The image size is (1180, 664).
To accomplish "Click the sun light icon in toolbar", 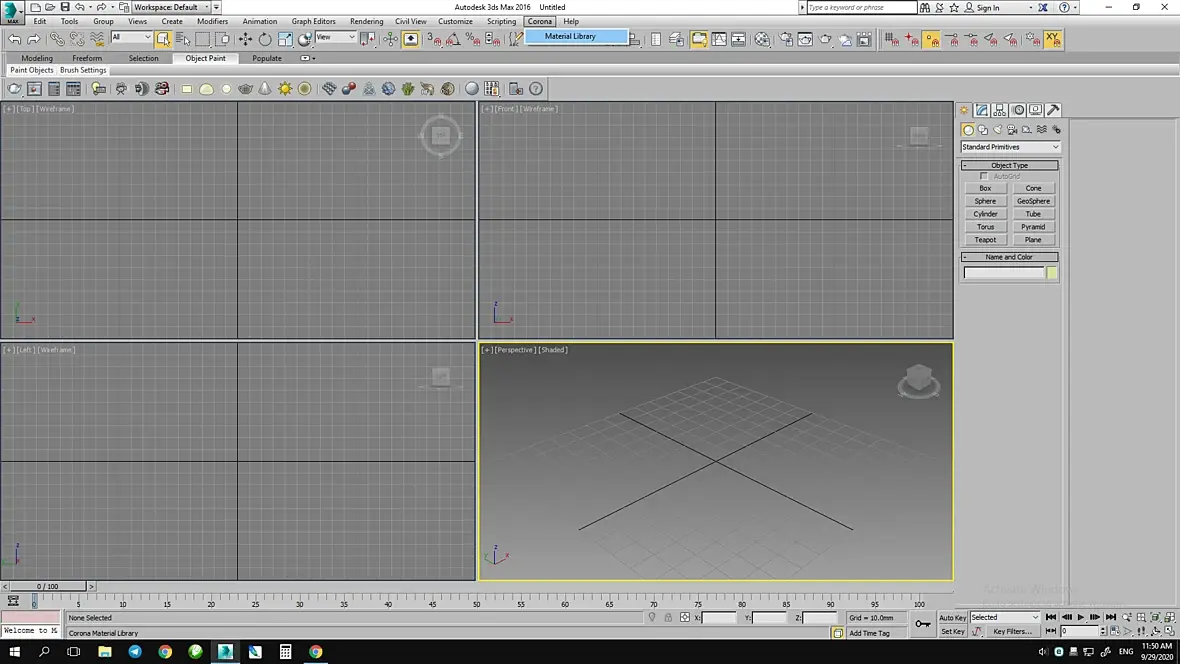I will click(285, 89).
